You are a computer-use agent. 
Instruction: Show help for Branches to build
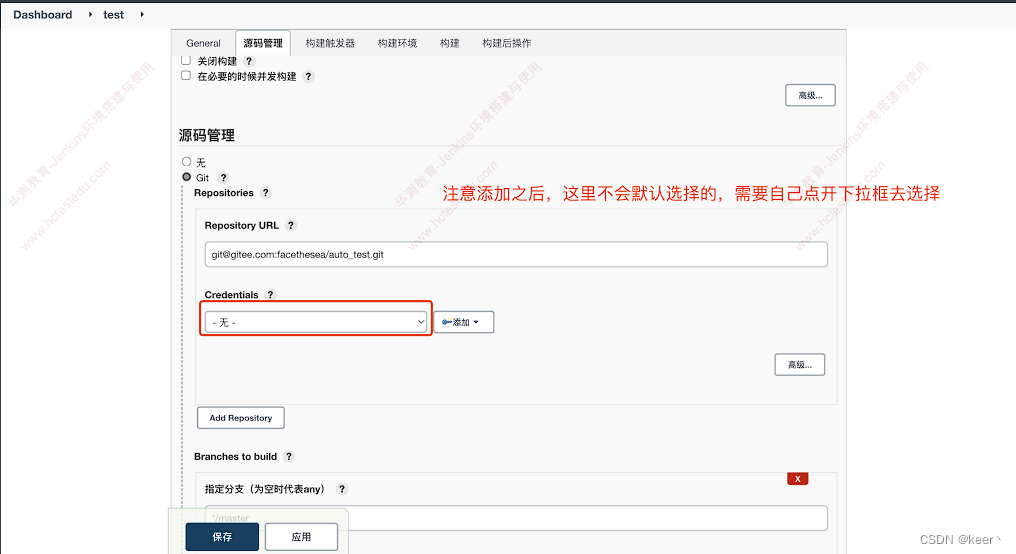(289, 457)
